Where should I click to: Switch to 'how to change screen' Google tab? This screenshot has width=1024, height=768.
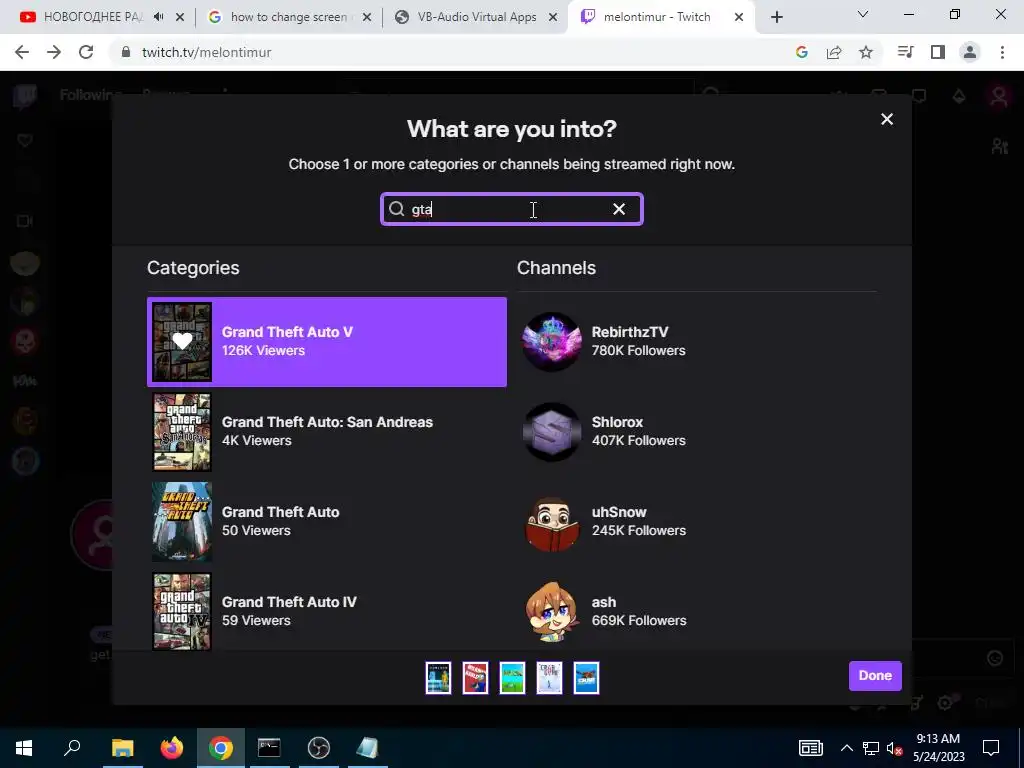point(287,17)
